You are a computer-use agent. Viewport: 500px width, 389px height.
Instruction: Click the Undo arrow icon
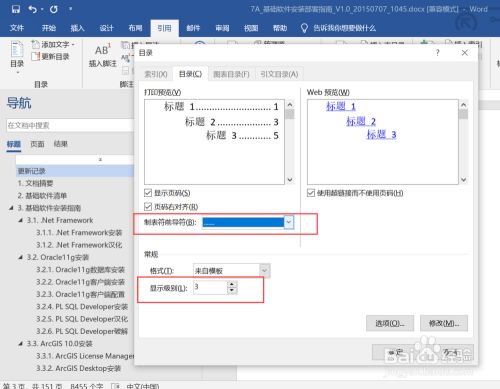point(33,9)
